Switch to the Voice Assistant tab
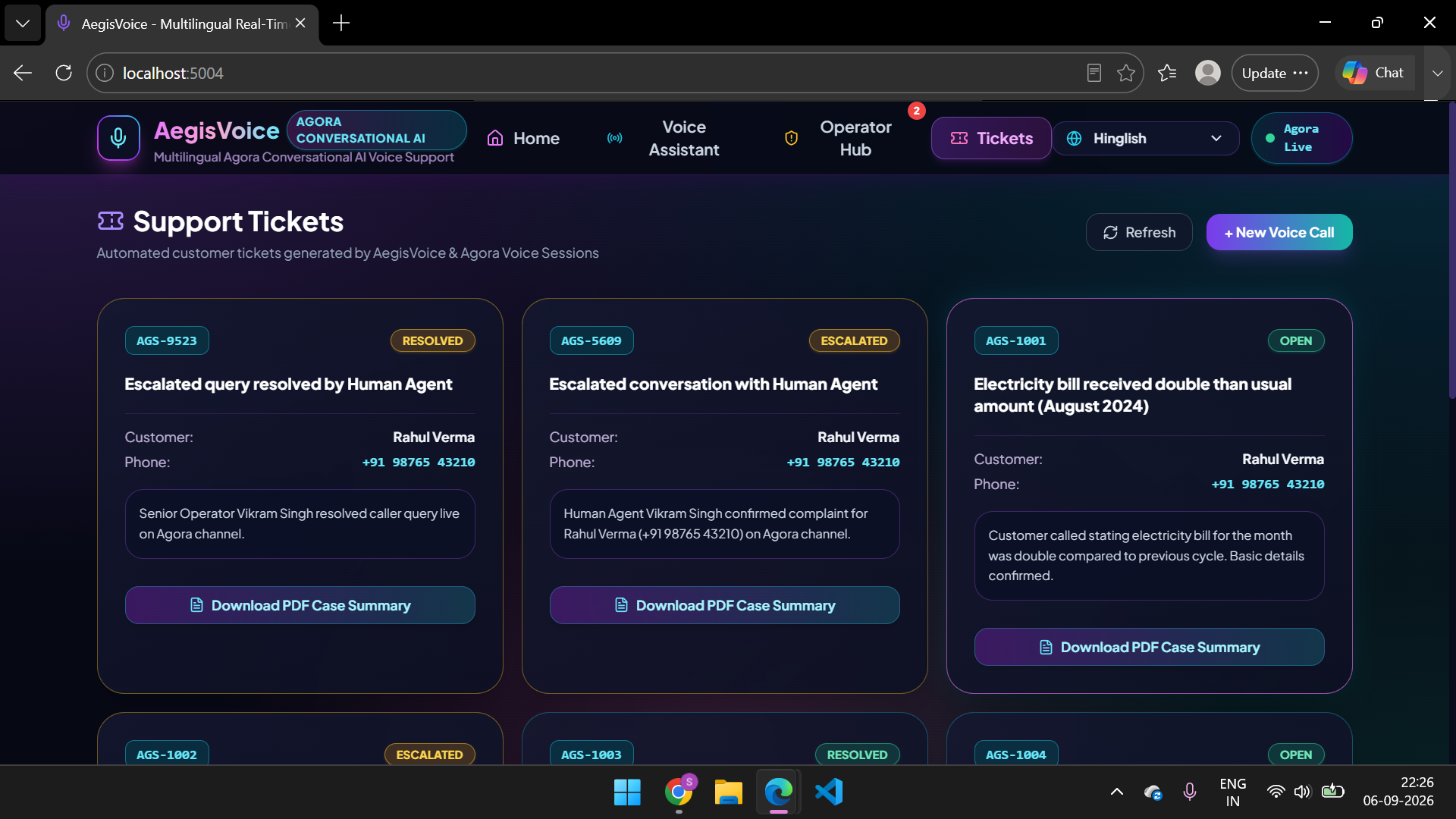Image resolution: width=1456 pixels, height=819 pixels. [664, 138]
